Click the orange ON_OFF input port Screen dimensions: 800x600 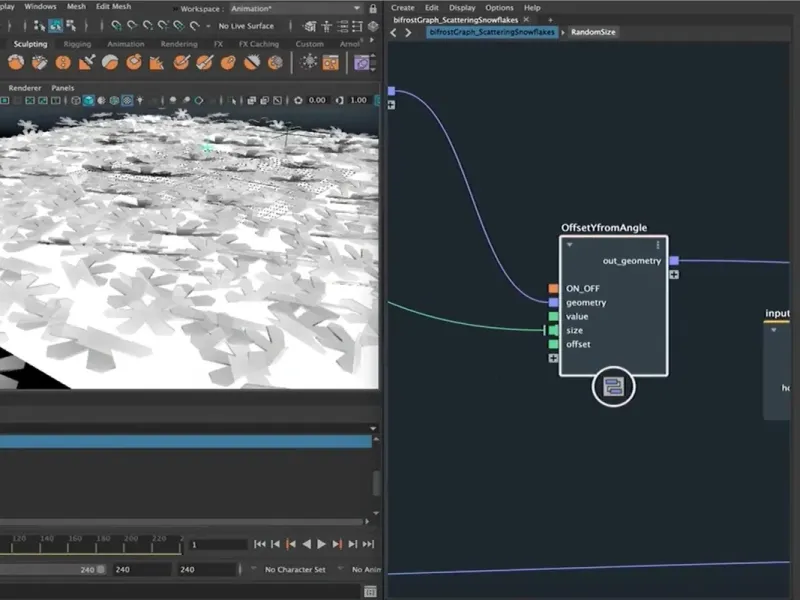553,288
